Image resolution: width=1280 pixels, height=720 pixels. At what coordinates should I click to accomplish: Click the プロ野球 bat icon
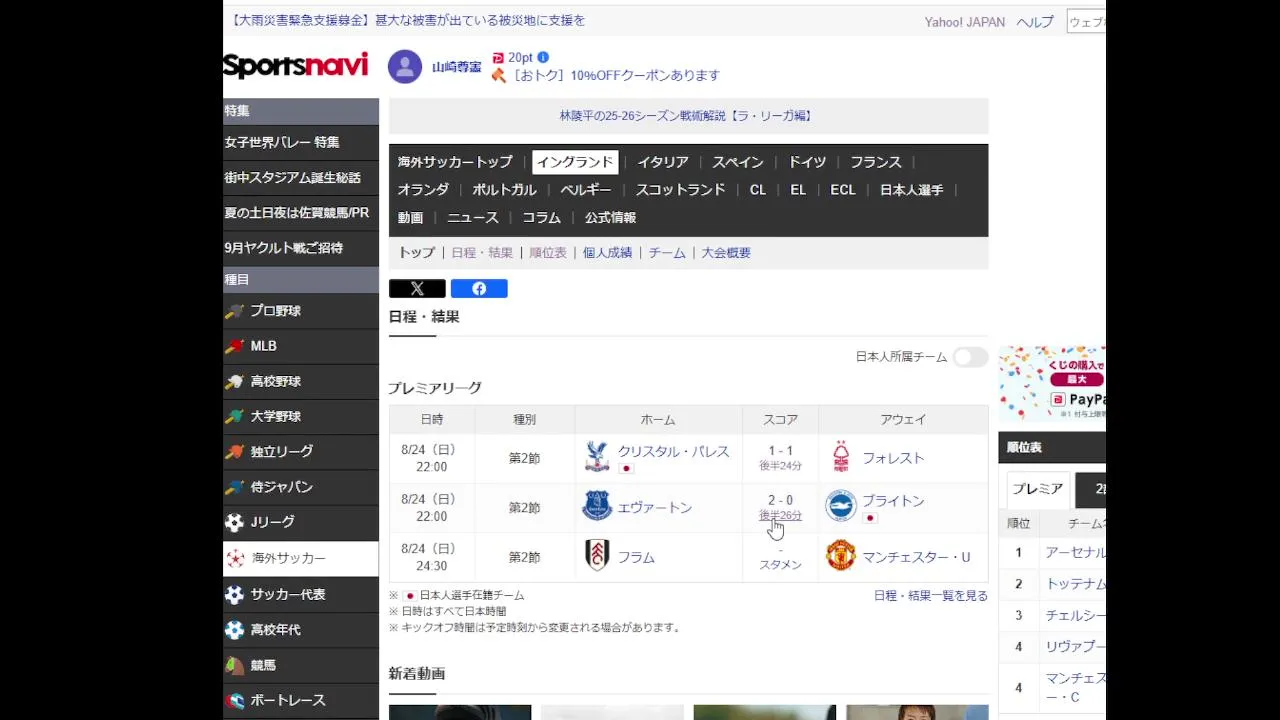pos(234,311)
